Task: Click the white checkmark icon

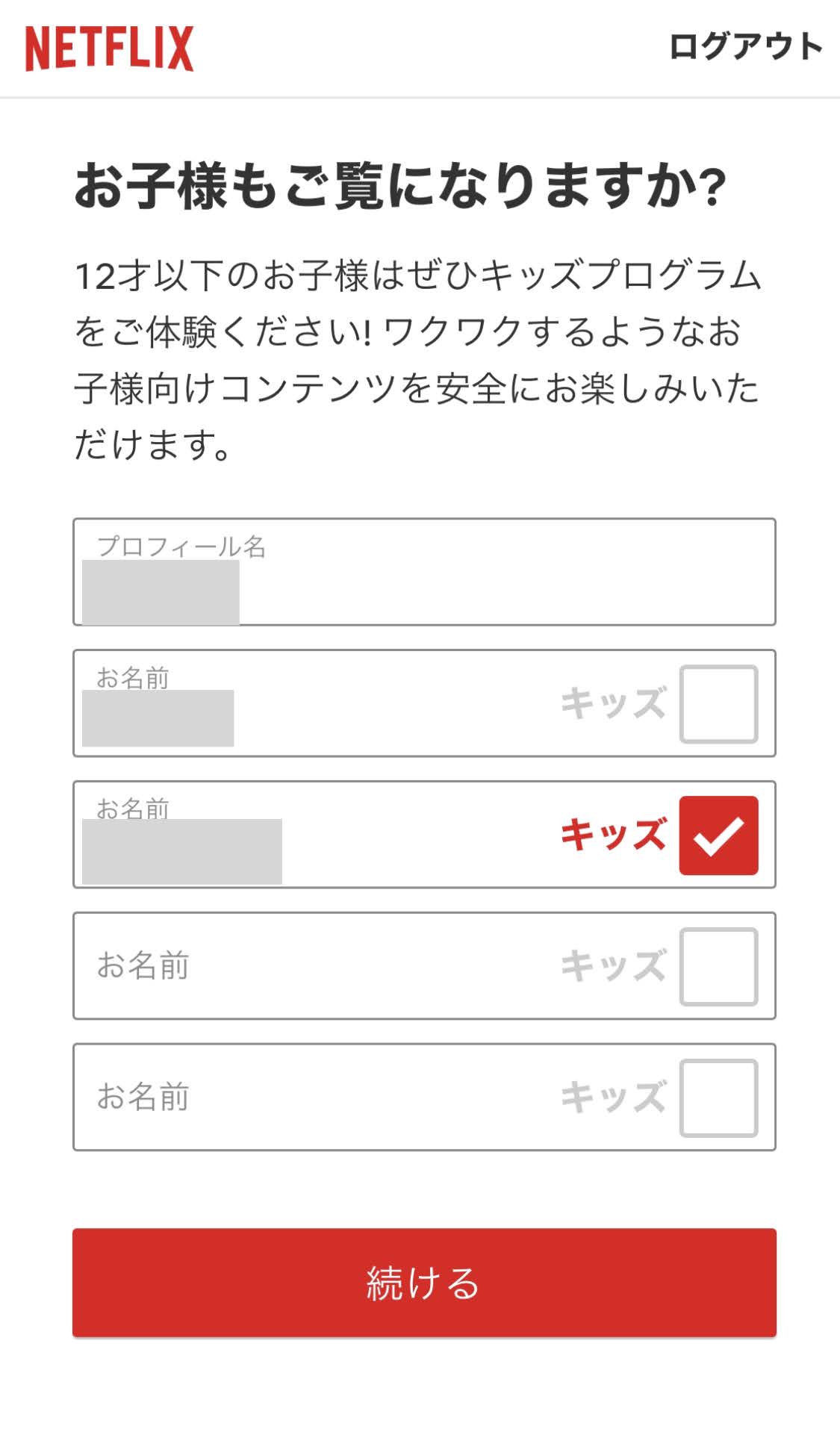Action: click(x=718, y=837)
